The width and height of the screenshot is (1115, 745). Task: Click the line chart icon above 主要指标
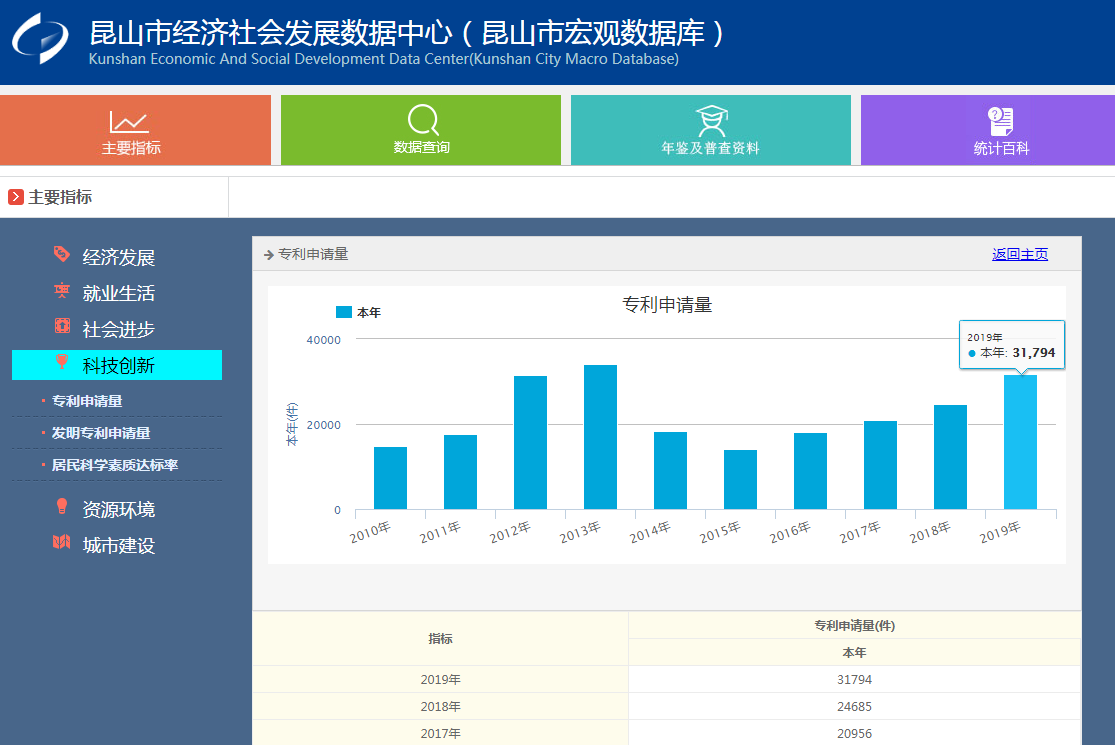129,122
